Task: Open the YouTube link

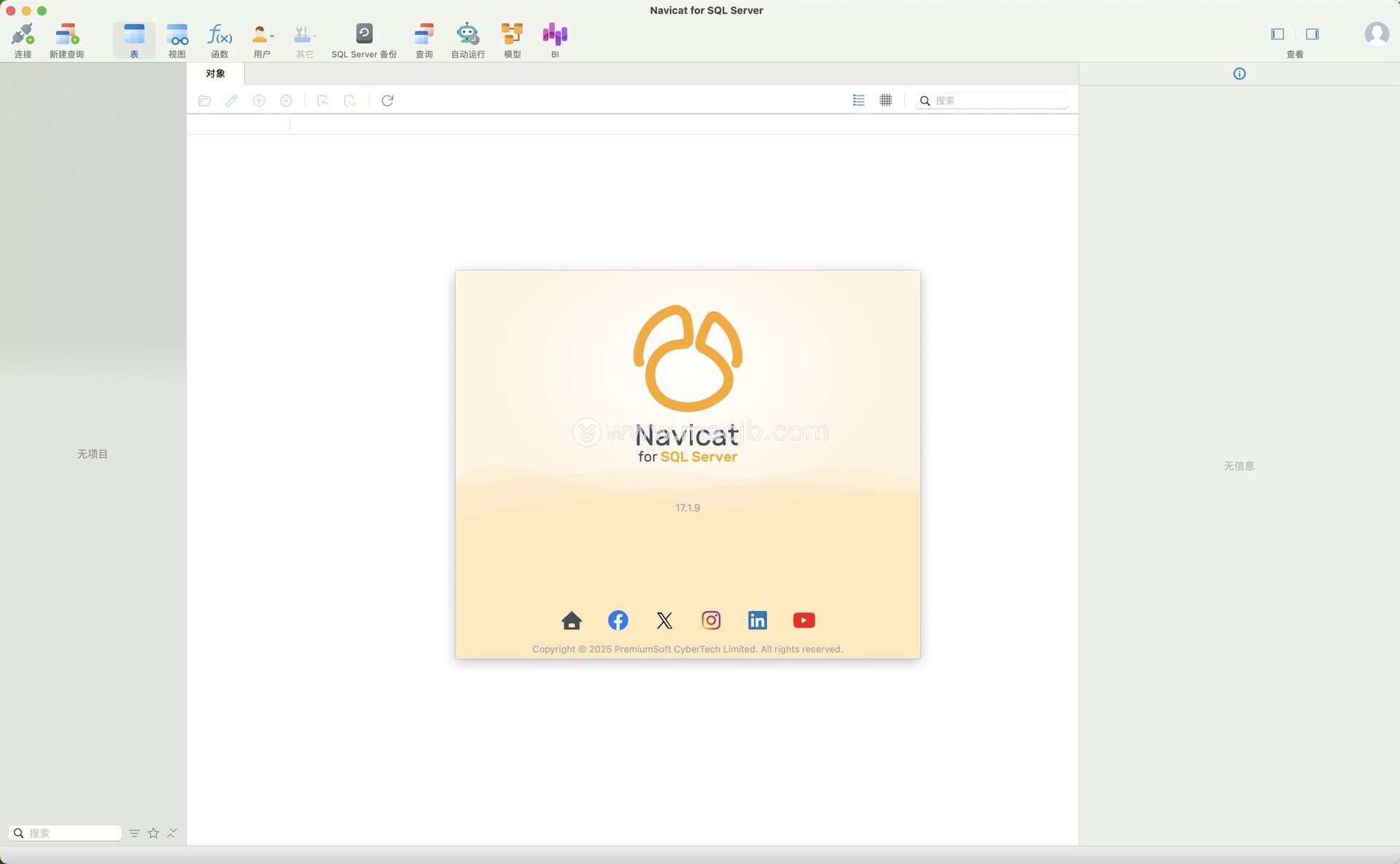Action: 804,620
